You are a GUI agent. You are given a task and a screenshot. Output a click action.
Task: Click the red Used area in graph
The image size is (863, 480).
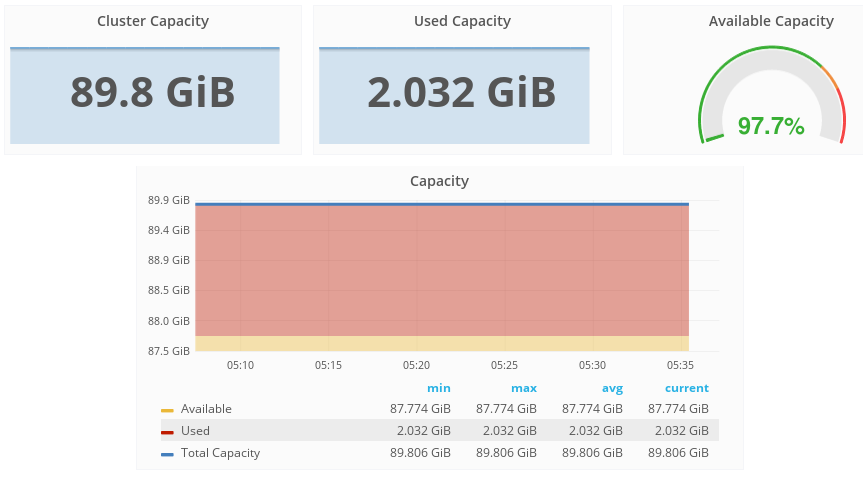click(x=441, y=270)
